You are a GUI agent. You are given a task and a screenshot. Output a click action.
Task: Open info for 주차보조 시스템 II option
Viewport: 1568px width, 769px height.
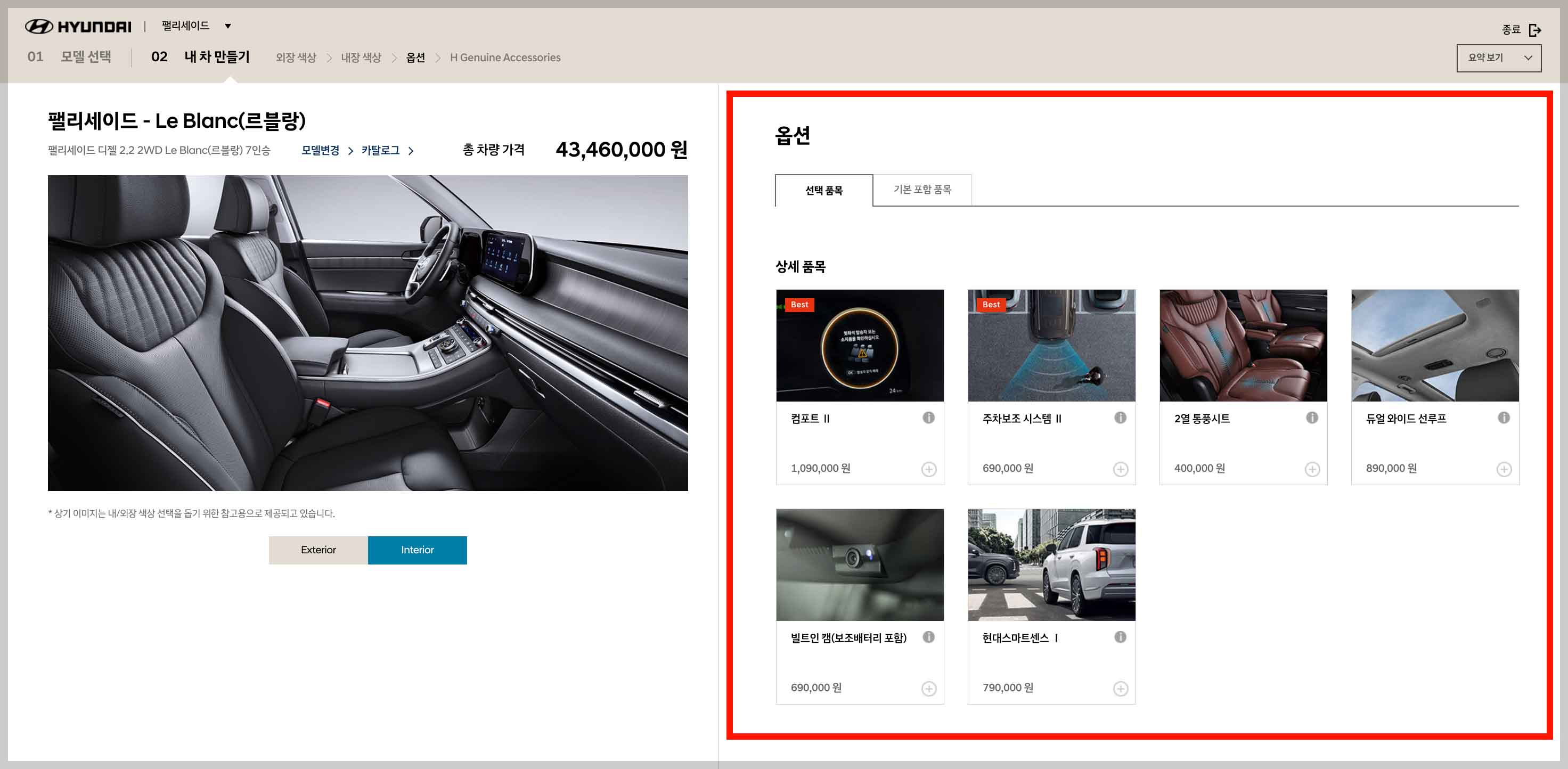point(1120,418)
